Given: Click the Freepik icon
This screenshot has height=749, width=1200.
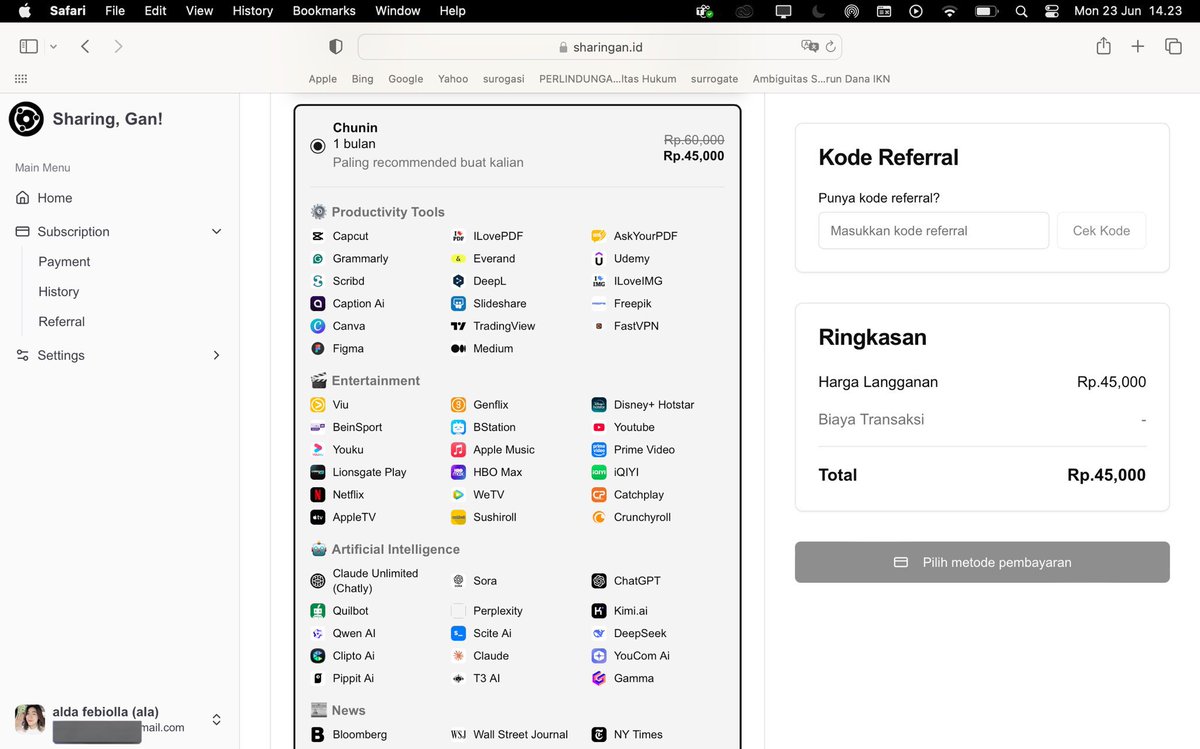Looking at the screenshot, I should (598, 304).
